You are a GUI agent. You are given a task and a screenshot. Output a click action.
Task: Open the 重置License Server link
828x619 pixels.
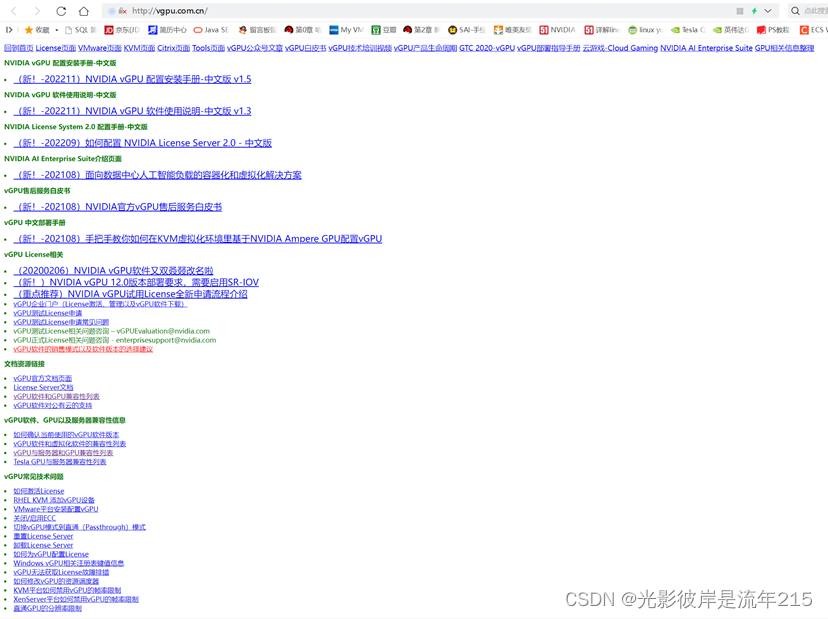pyautogui.click(x=43, y=536)
